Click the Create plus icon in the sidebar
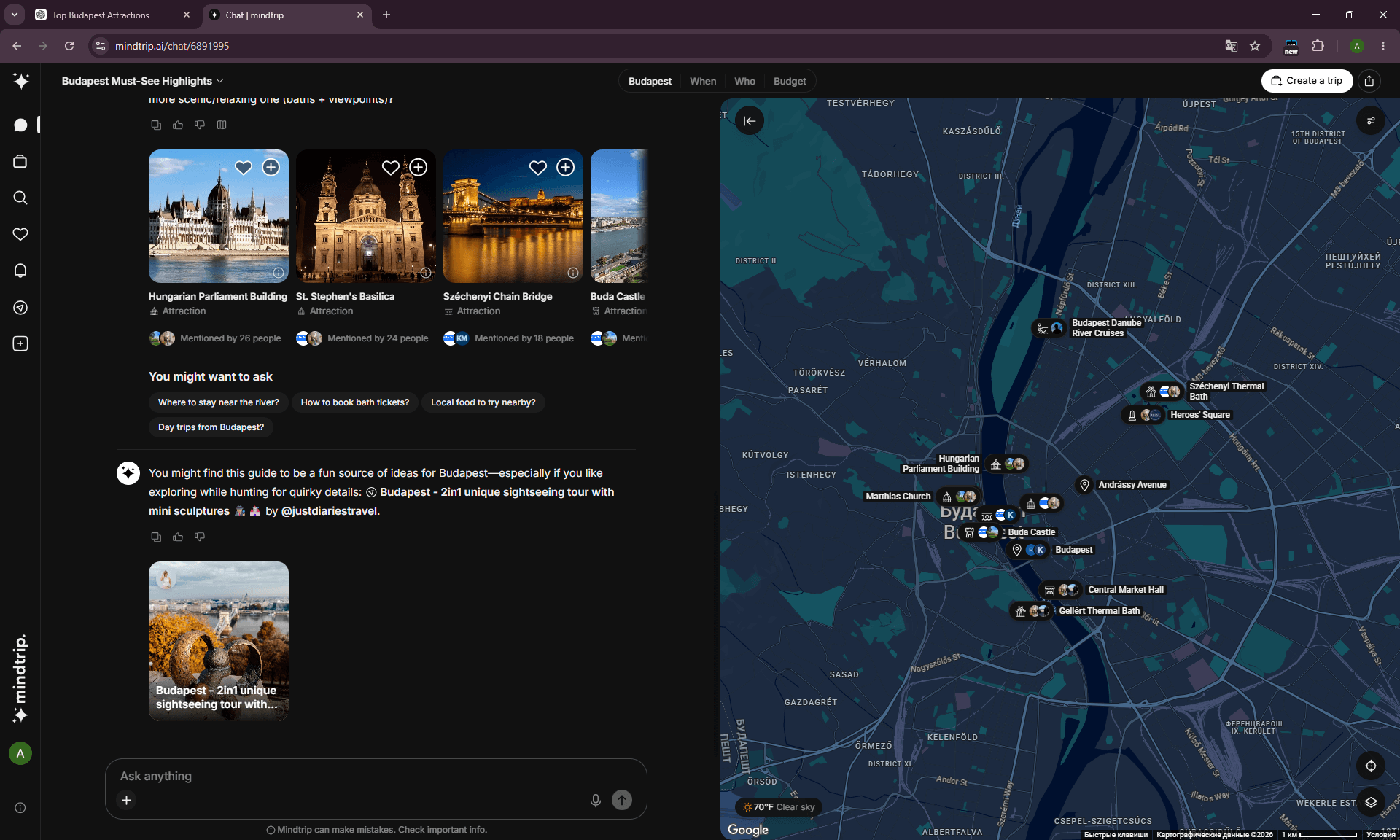The height and width of the screenshot is (840, 1400). click(20, 343)
